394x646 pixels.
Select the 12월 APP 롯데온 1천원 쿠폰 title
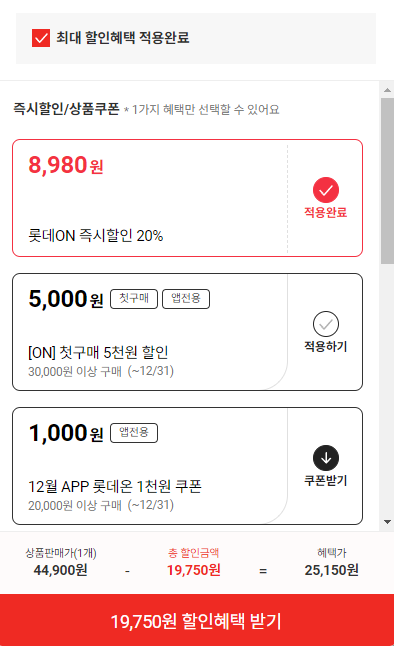[115, 486]
